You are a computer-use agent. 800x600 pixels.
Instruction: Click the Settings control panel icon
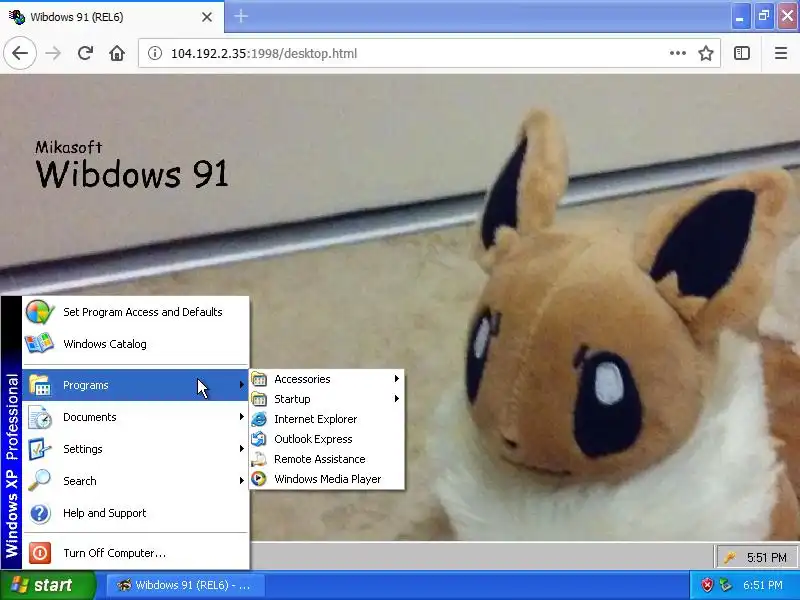pyautogui.click(x=39, y=449)
